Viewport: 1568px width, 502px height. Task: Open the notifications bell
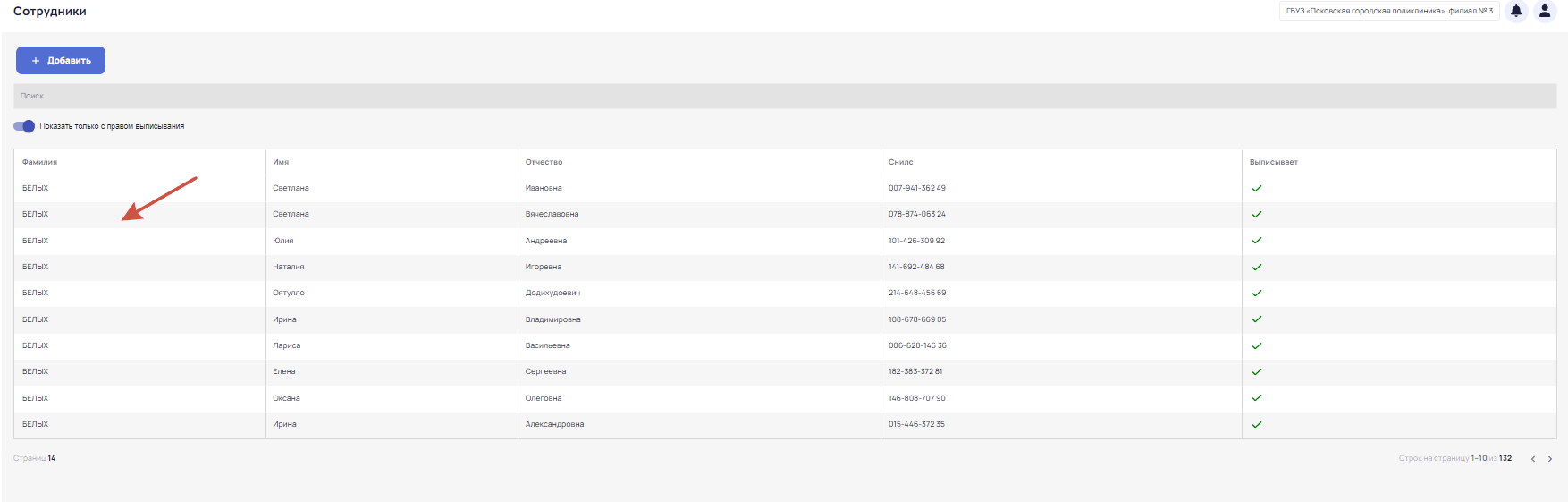[x=1516, y=11]
